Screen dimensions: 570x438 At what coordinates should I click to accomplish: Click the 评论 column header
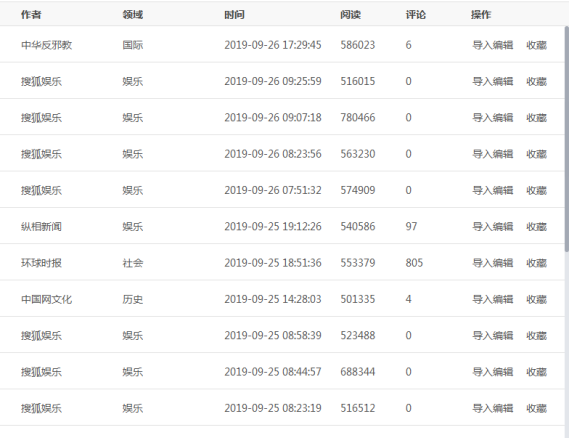[416, 15]
